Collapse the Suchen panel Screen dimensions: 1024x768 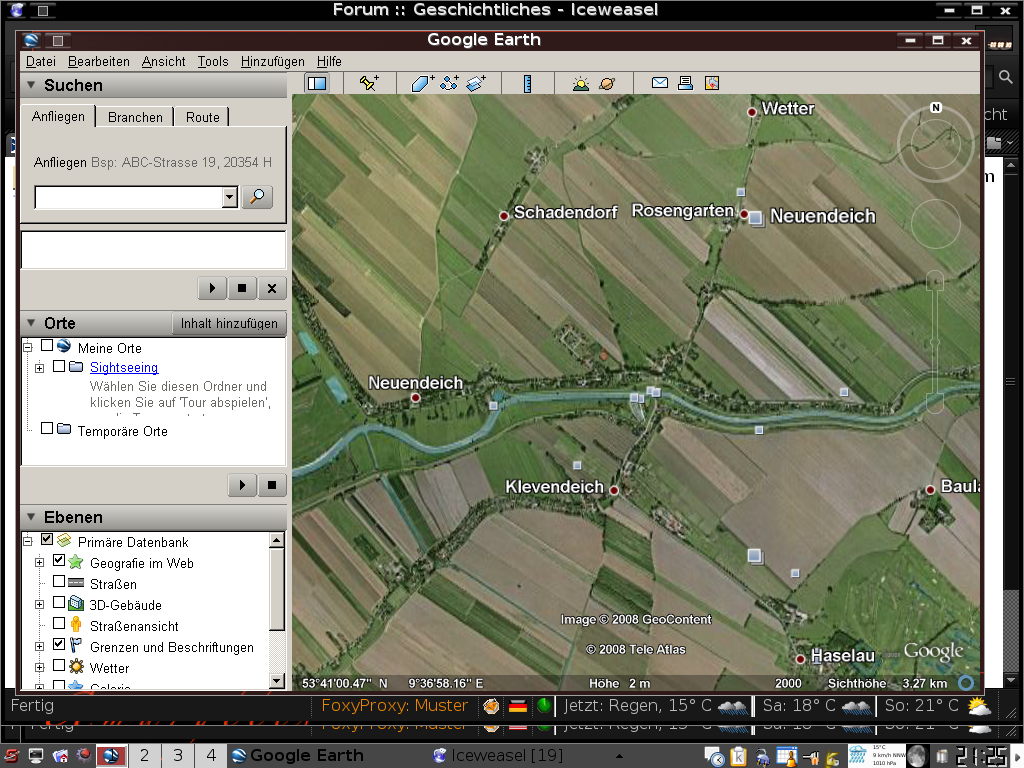coord(31,85)
